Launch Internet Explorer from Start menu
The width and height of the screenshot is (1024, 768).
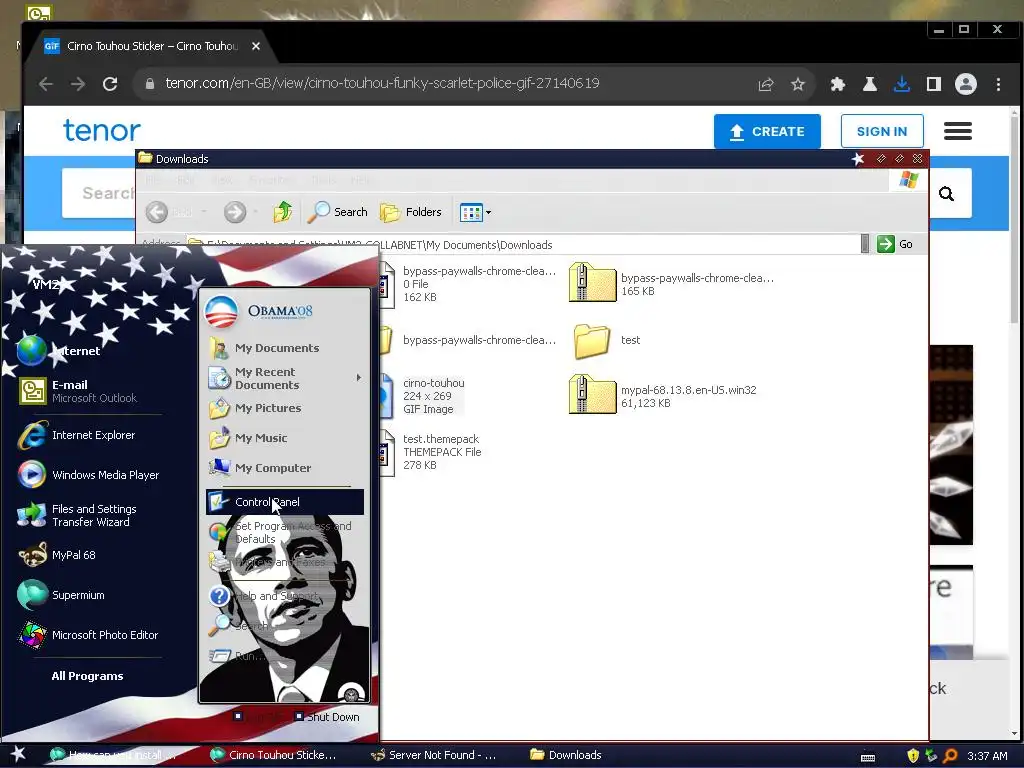(77, 436)
